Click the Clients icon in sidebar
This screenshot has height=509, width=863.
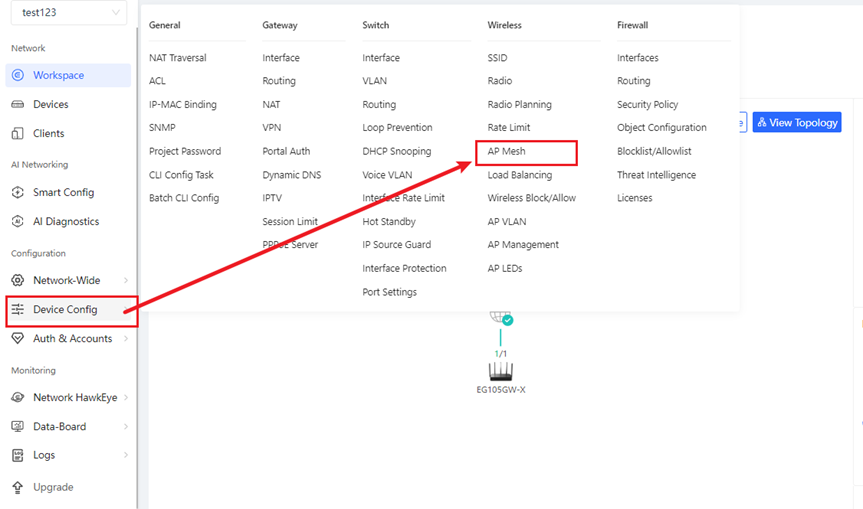coord(18,133)
